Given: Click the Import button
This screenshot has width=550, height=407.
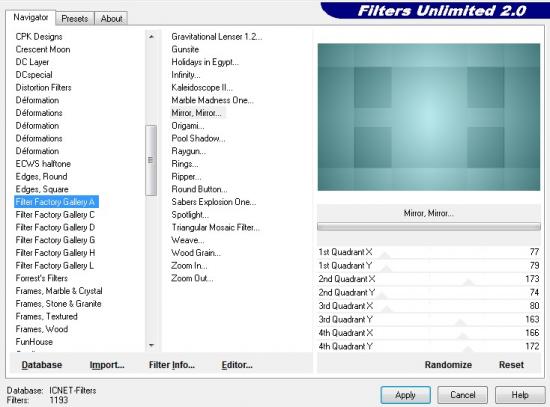Looking at the screenshot, I should 107,365.
